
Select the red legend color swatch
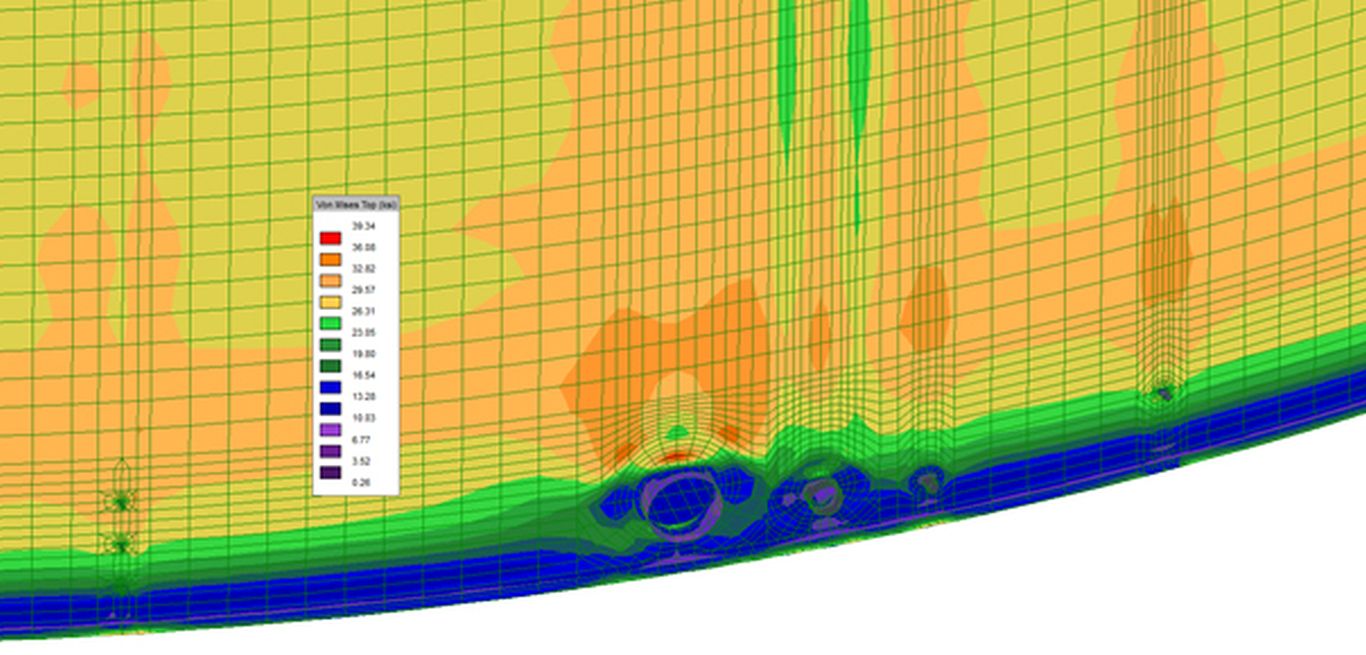pyautogui.click(x=330, y=238)
